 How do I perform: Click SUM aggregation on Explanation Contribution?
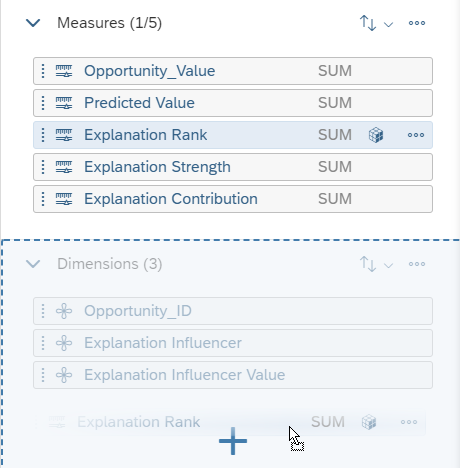tap(335, 199)
